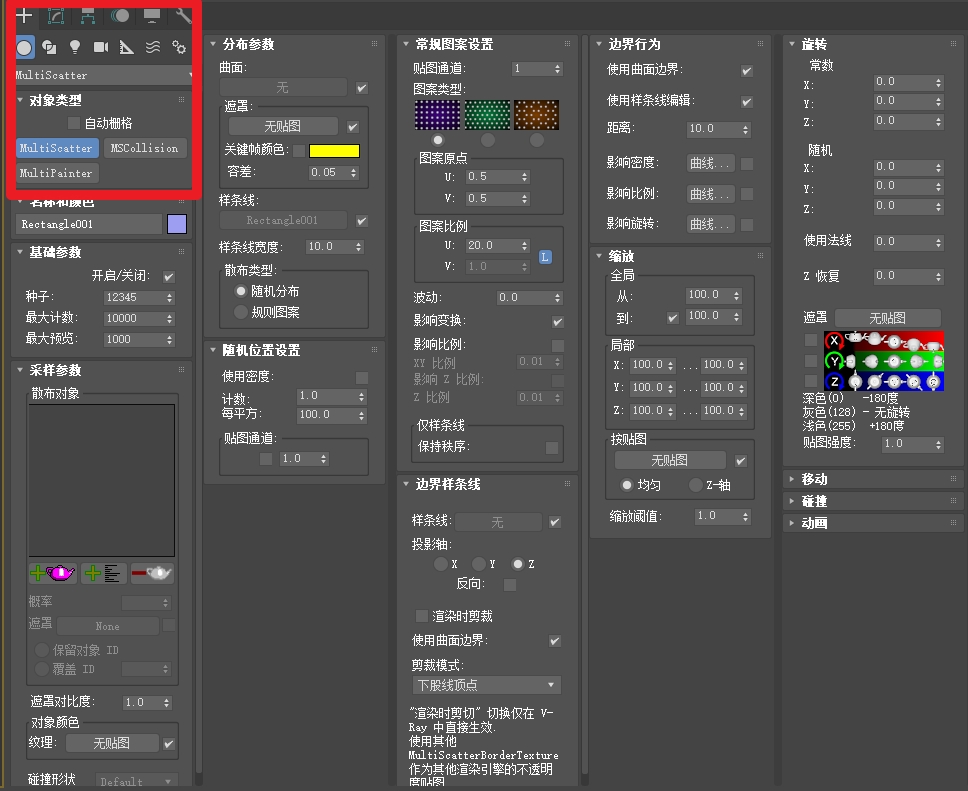Select the X projection axis radio
This screenshot has width=968, height=791.
point(441,564)
